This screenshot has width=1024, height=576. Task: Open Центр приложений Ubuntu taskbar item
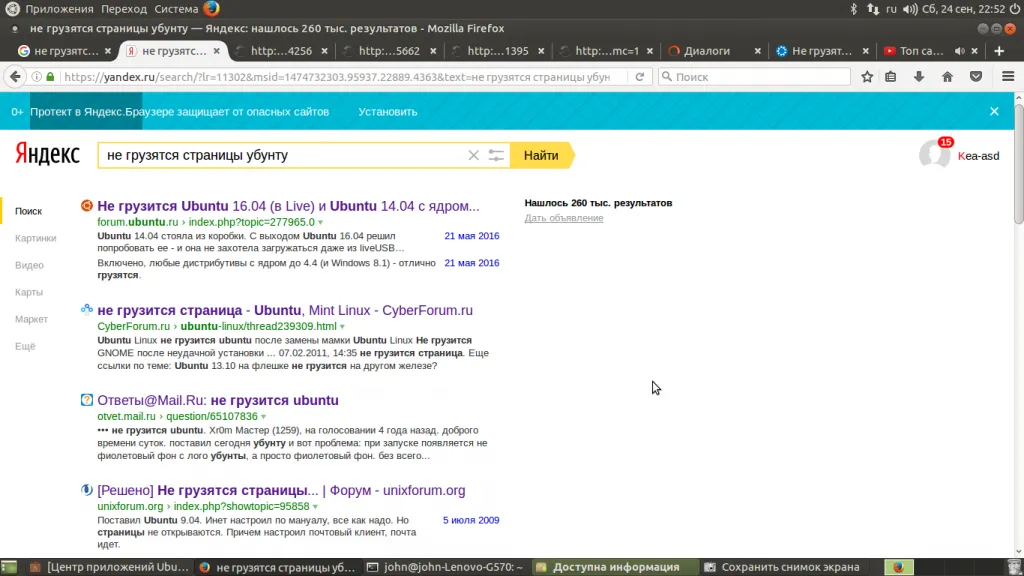pos(110,567)
